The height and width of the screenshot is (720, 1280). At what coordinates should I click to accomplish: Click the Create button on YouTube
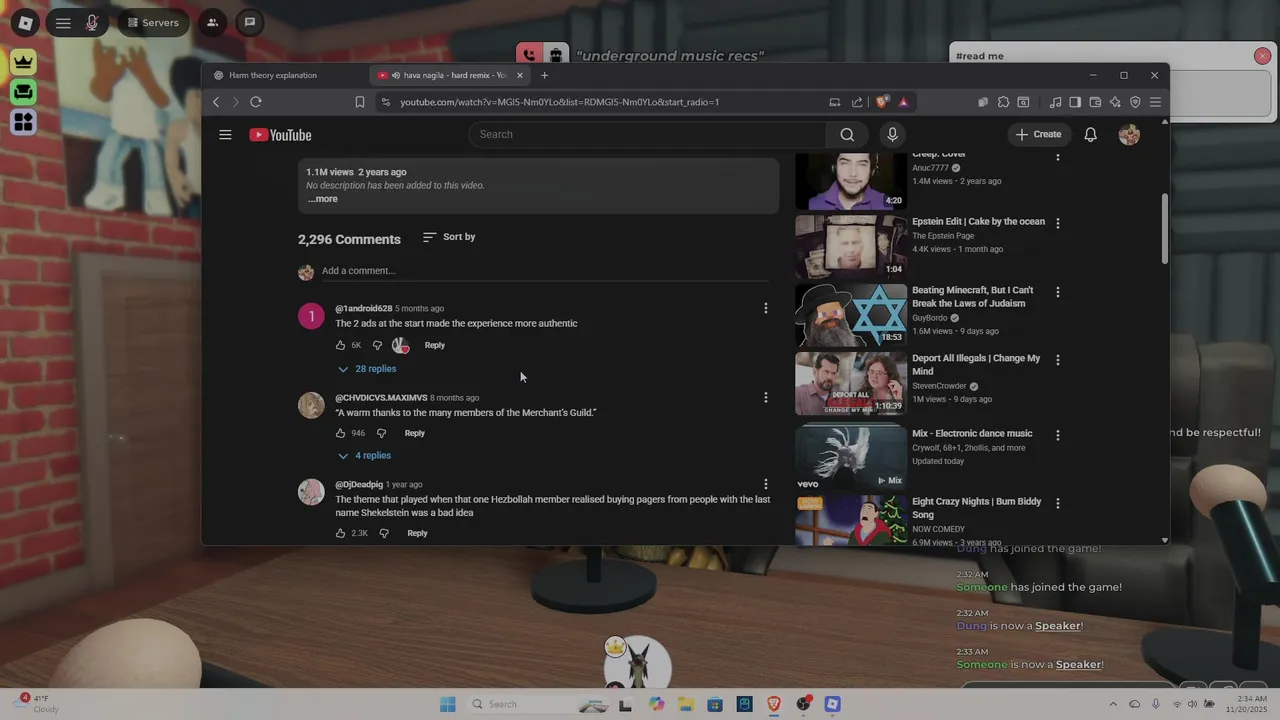(1039, 134)
